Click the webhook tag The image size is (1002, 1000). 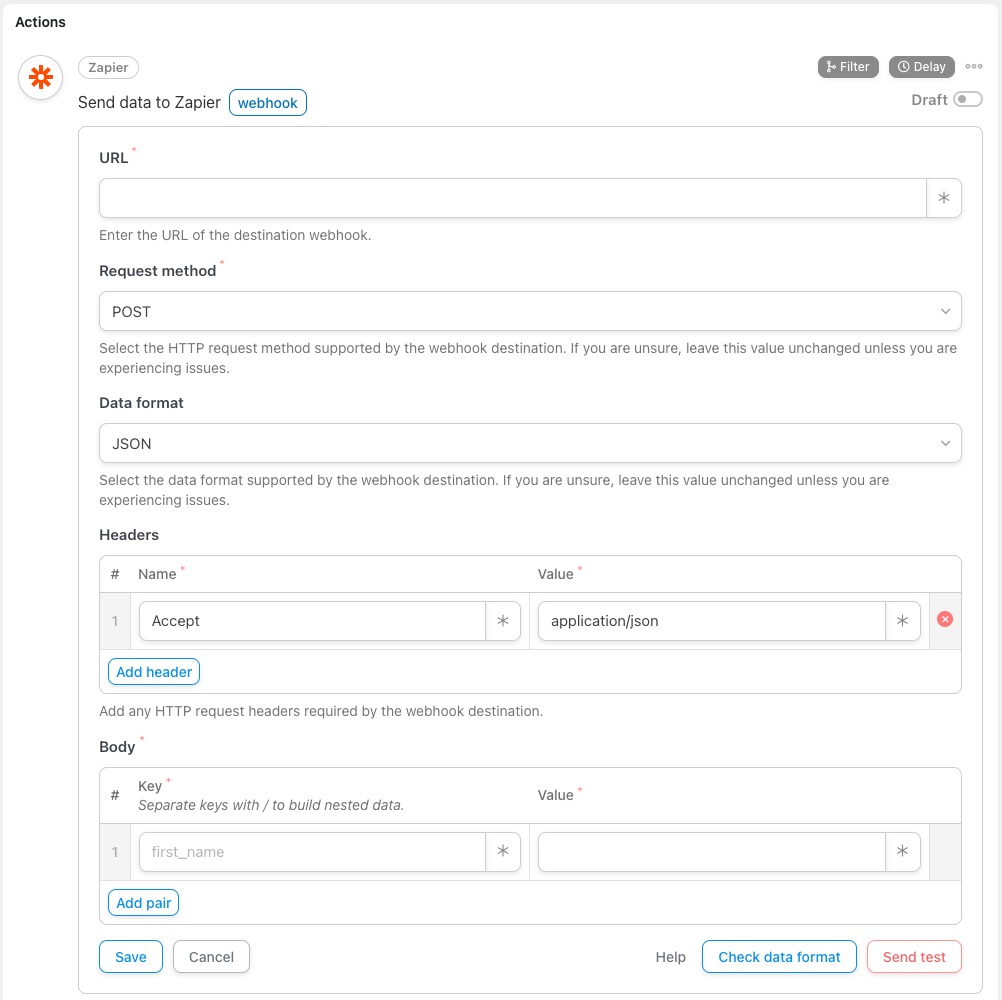(268, 103)
